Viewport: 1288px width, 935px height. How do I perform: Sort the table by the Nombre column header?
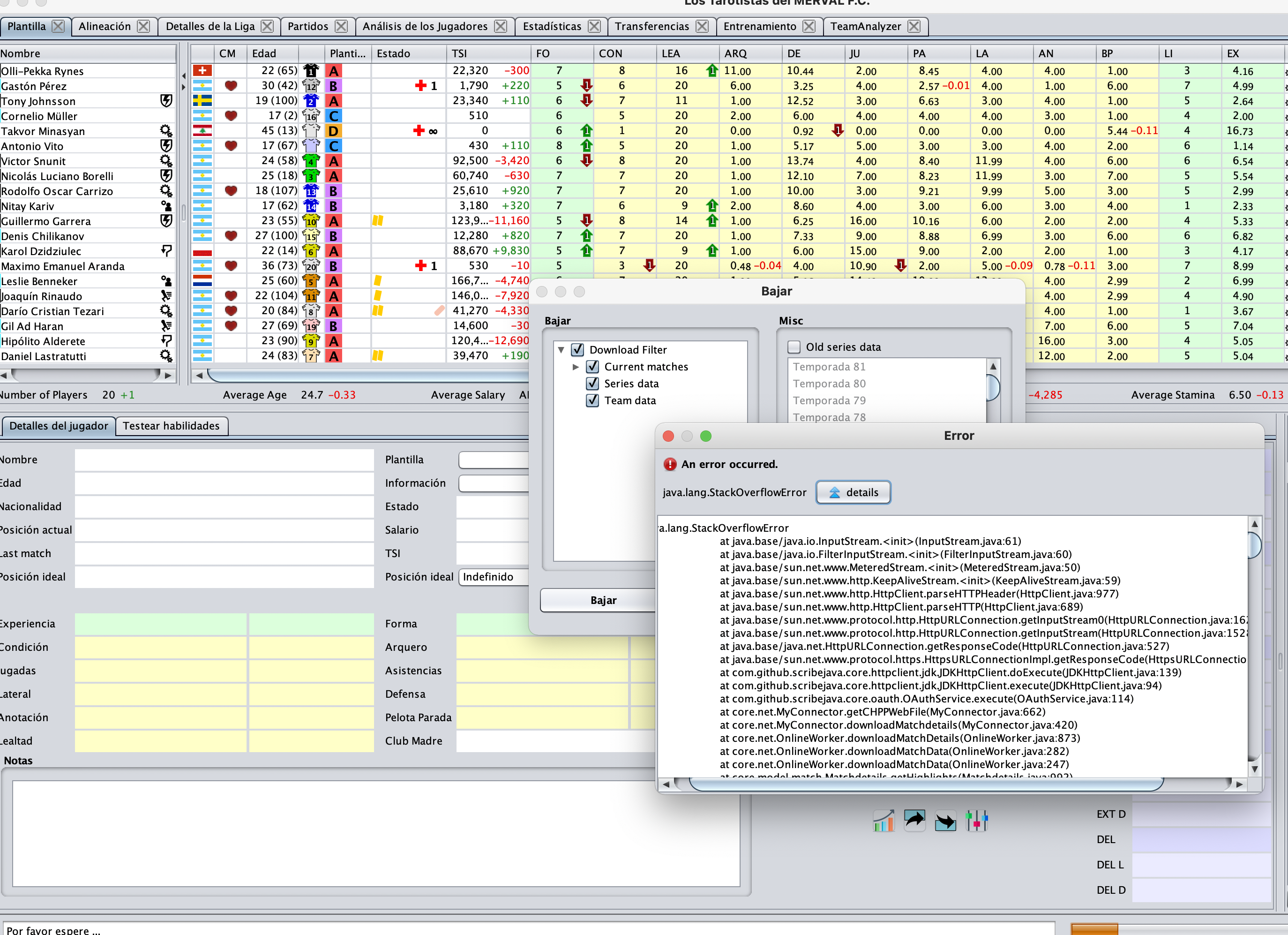click(88, 53)
